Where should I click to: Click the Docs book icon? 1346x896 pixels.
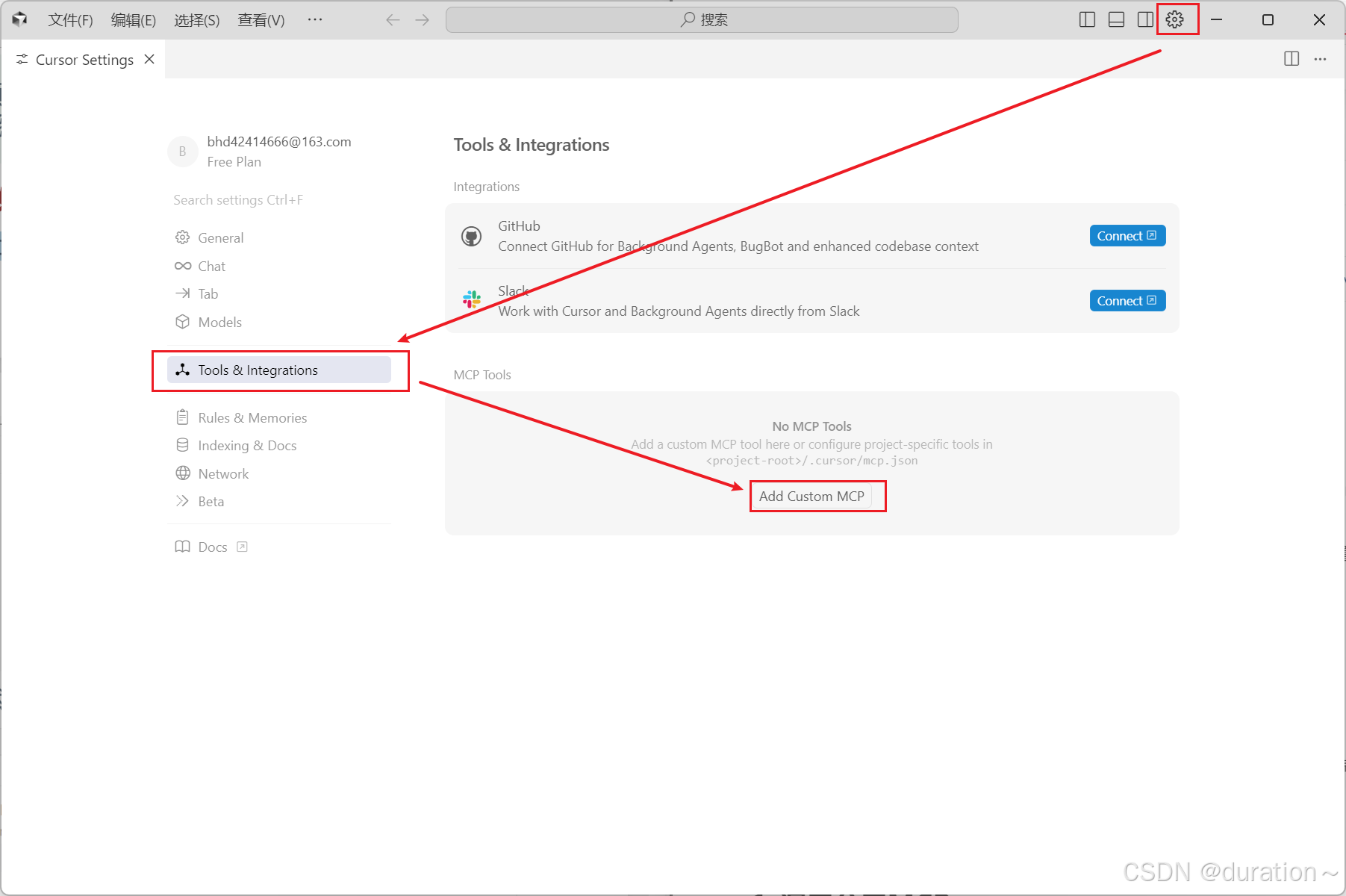point(182,547)
